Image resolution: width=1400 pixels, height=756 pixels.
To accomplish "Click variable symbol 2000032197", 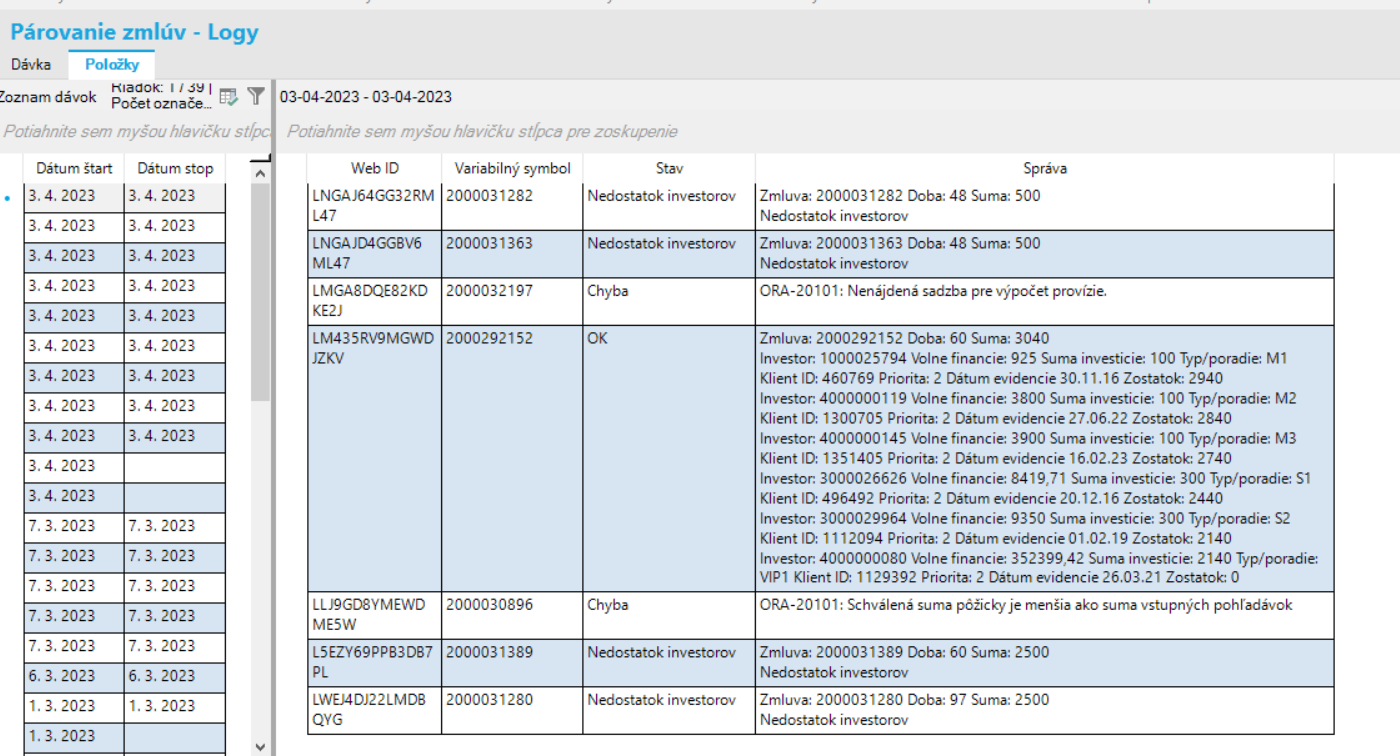I will [489, 291].
